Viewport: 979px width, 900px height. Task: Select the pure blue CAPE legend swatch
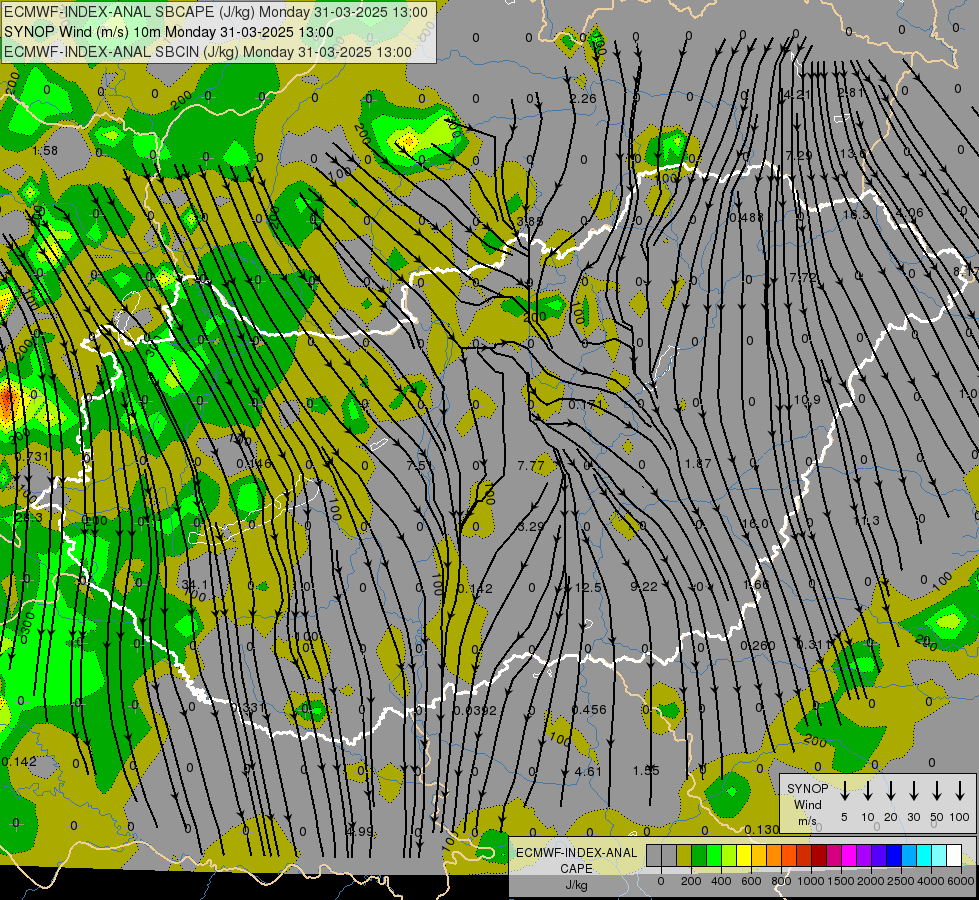tap(894, 856)
